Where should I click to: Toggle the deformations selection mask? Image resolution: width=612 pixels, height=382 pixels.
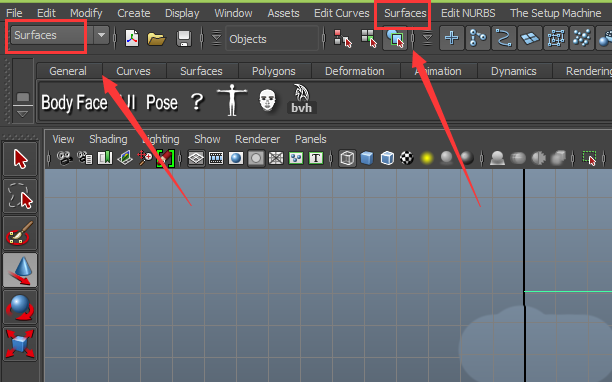[556, 38]
